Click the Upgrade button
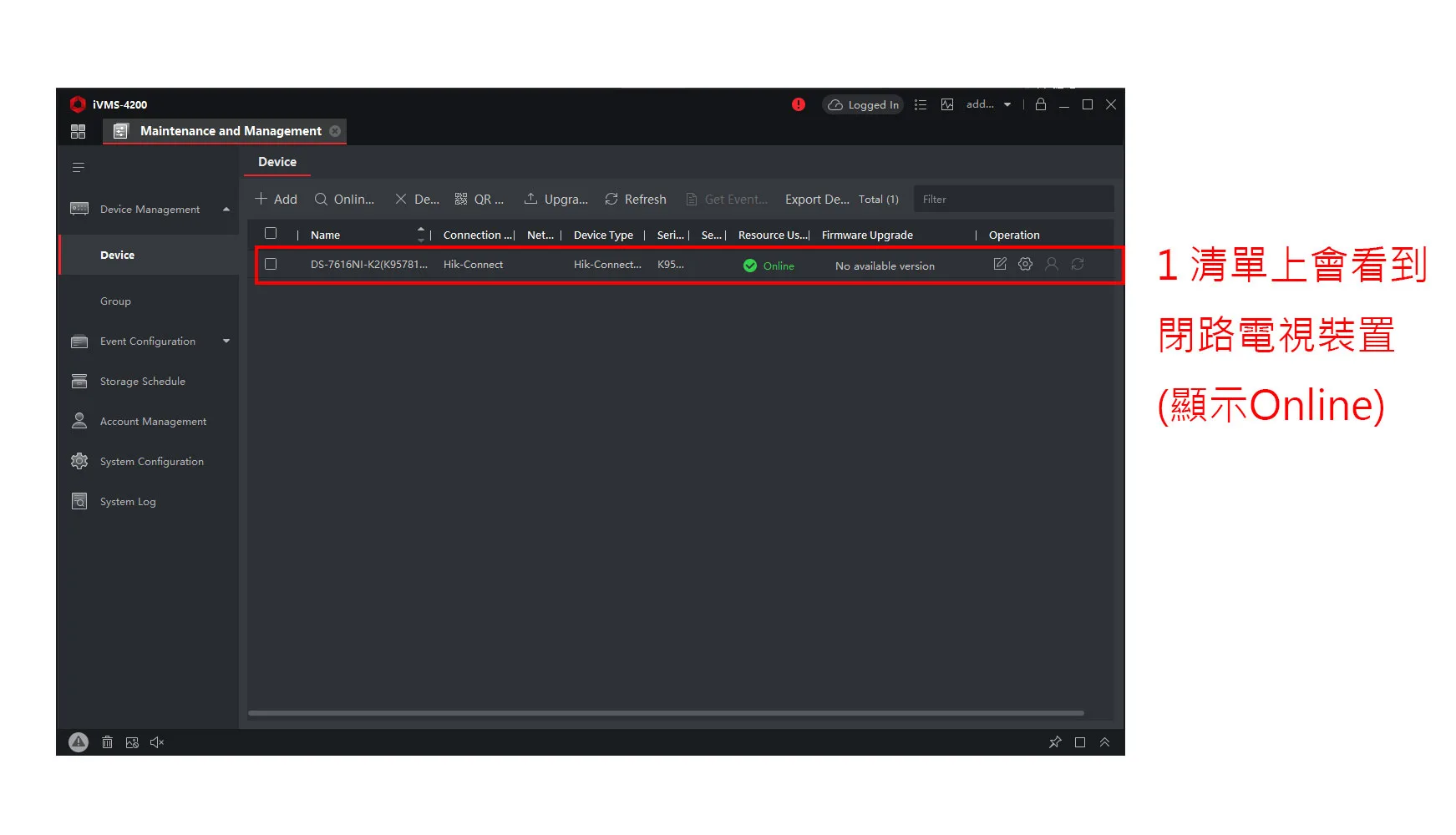 click(x=556, y=199)
